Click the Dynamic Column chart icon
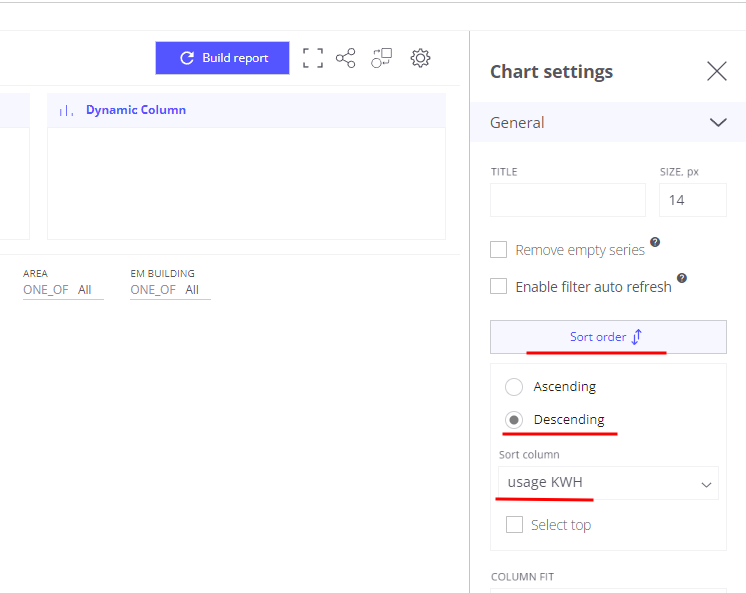Screen dimensions: 746x593 point(66,111)
